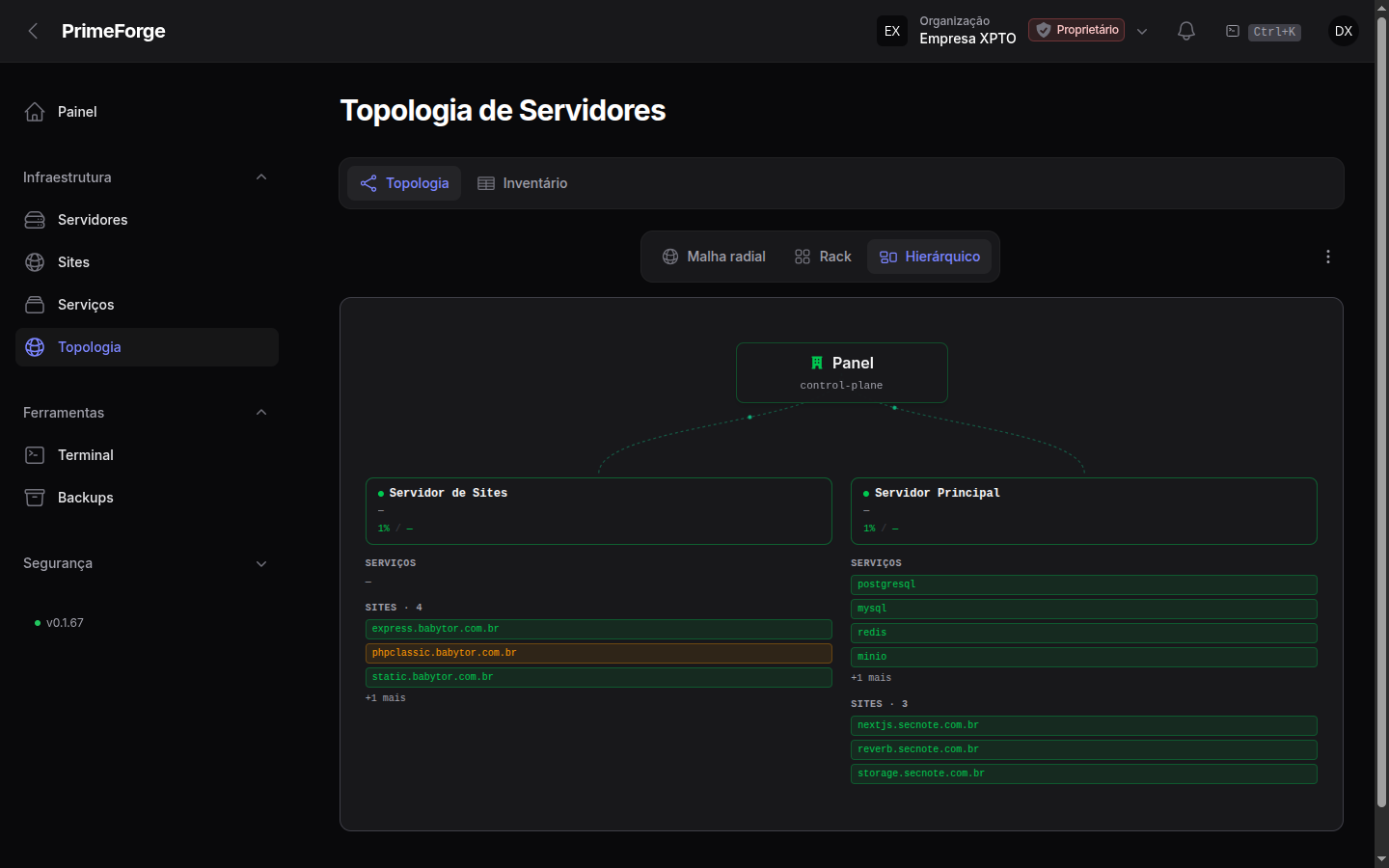Viewport: 1389px width, 868px height.
Task: Click the Proprietário shield badge
Action: tap(1076, 30)
